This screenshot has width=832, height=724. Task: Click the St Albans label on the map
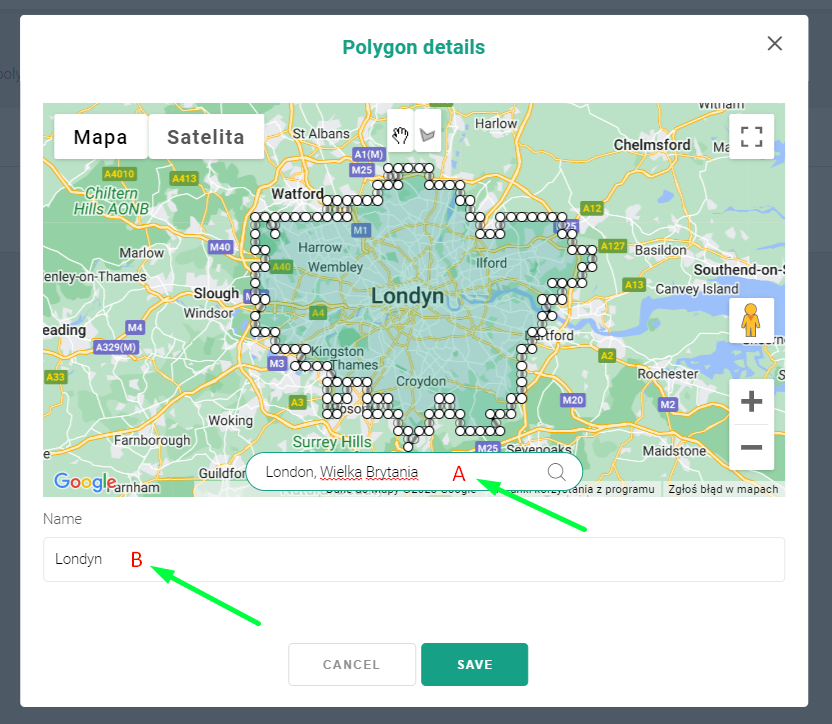321,133
